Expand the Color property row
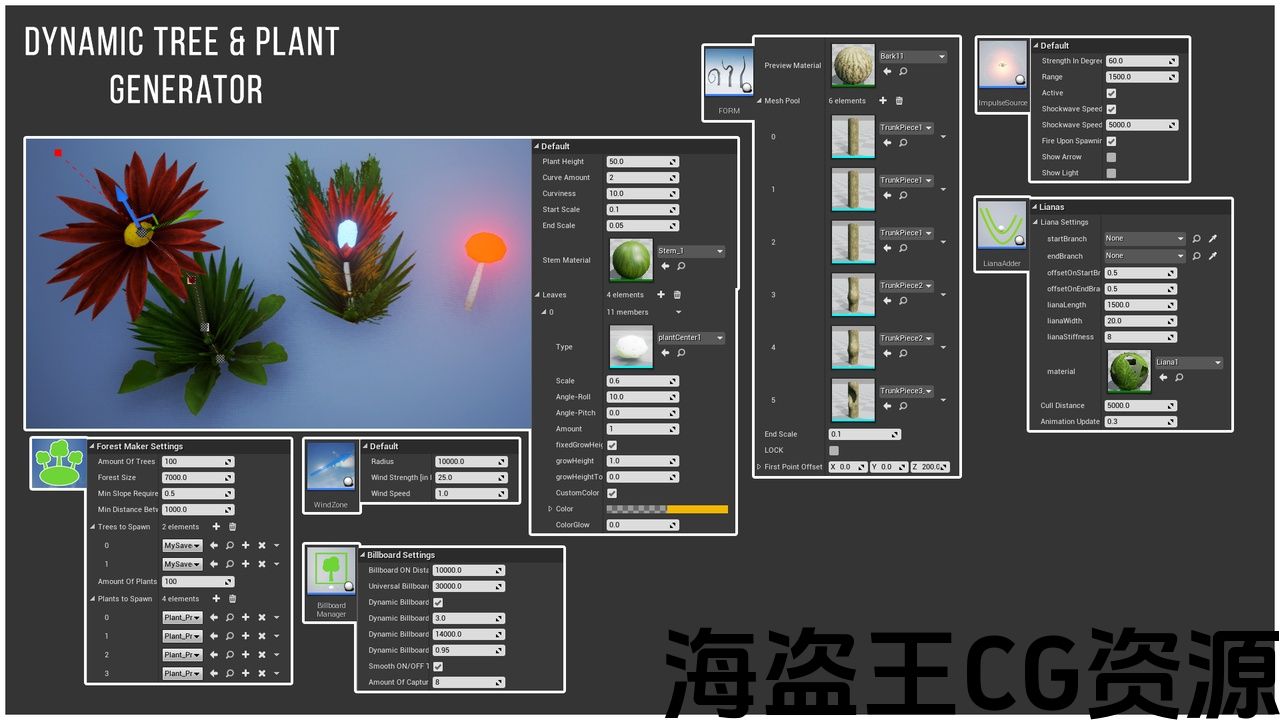The height and width of the screenshot is (720, 1280). click(550, 509)
